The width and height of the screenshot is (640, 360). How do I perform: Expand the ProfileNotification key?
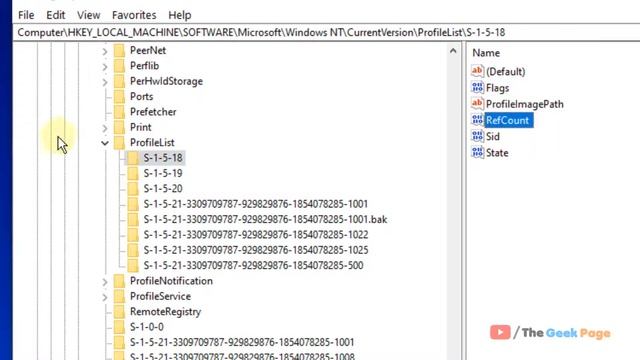pos(105,282)
